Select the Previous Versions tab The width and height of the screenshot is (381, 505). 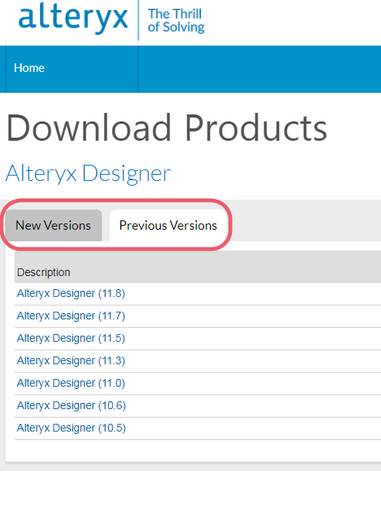tap(168, 225)
